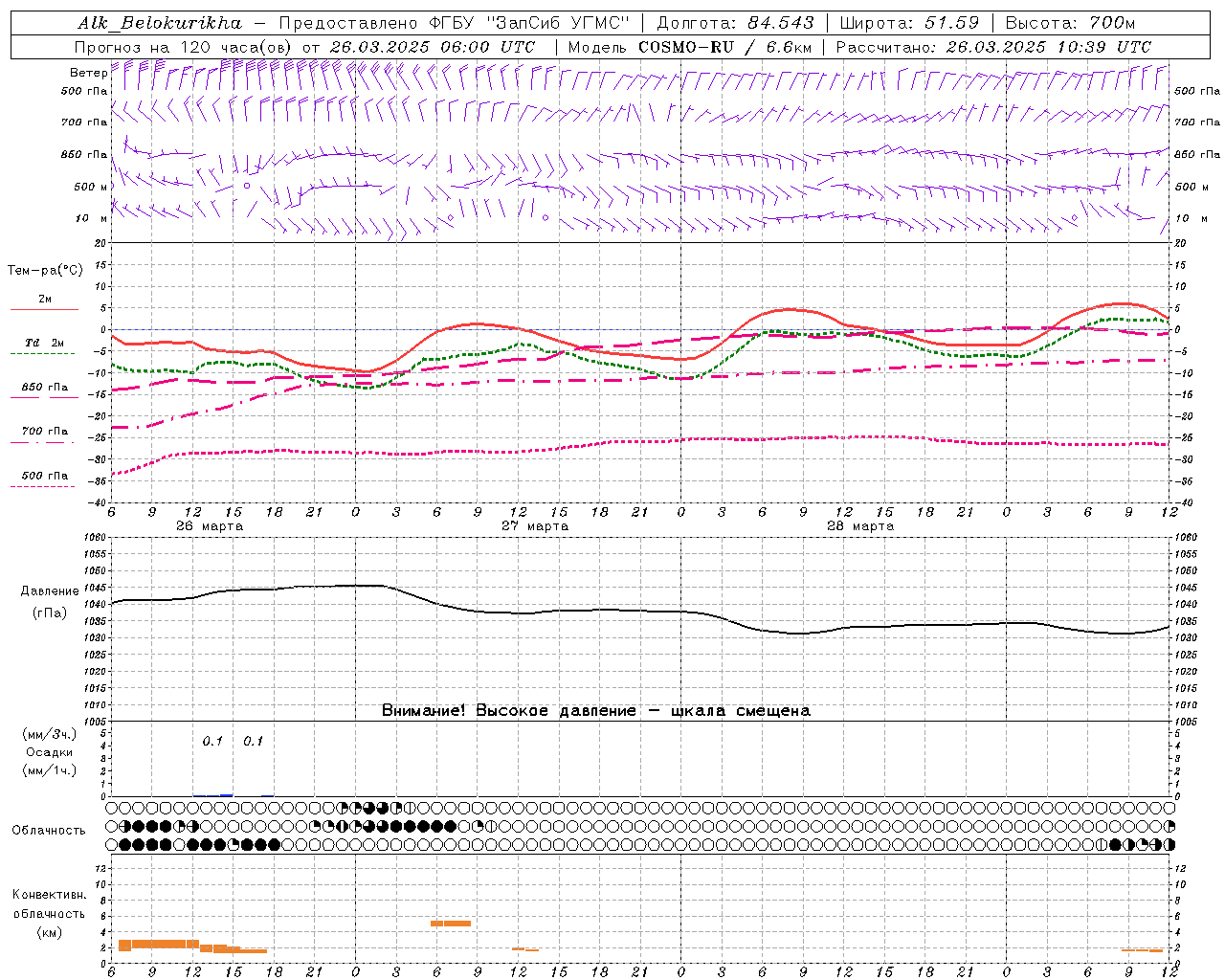Click the '(мм/3ч.)' precipitation unit label
This screenshot has height=980, width=1225.
50,734
